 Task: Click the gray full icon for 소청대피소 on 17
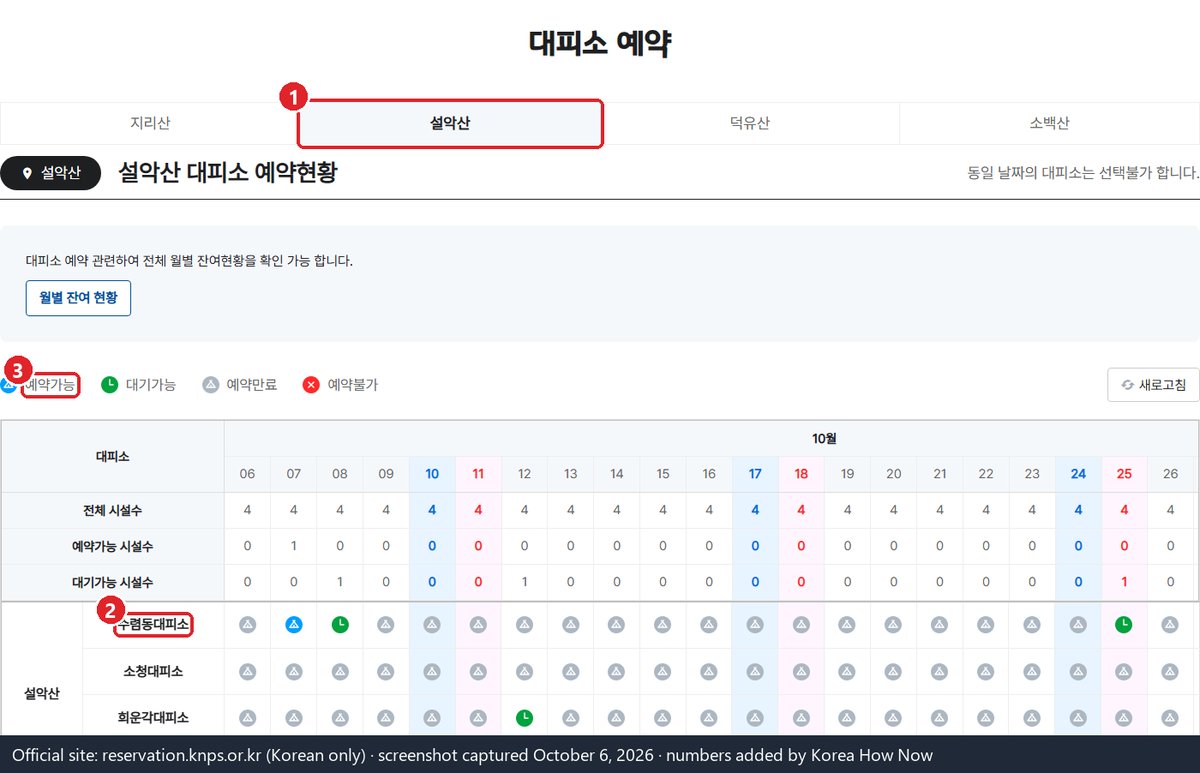755,671
